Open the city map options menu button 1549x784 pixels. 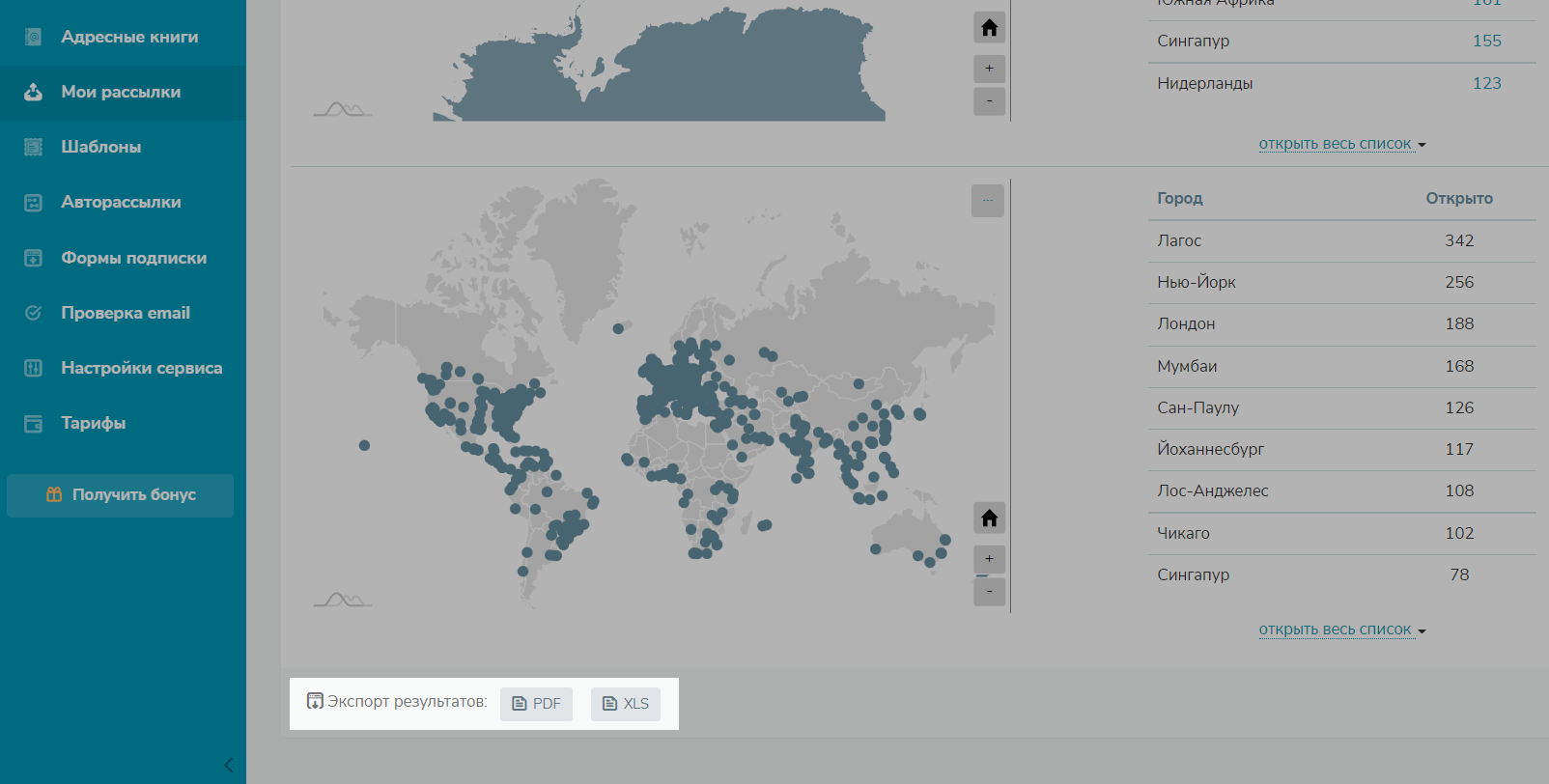(987, 201)
